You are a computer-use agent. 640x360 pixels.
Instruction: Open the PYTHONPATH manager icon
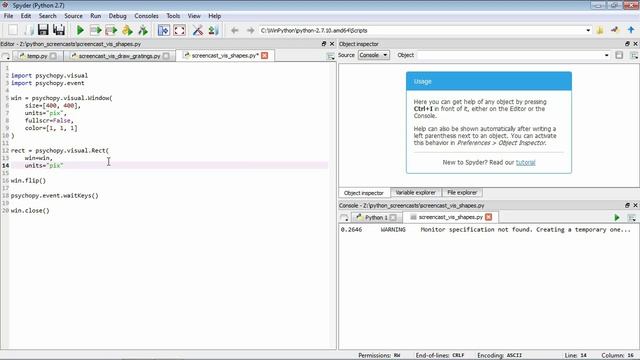click(x=213, y=30)
